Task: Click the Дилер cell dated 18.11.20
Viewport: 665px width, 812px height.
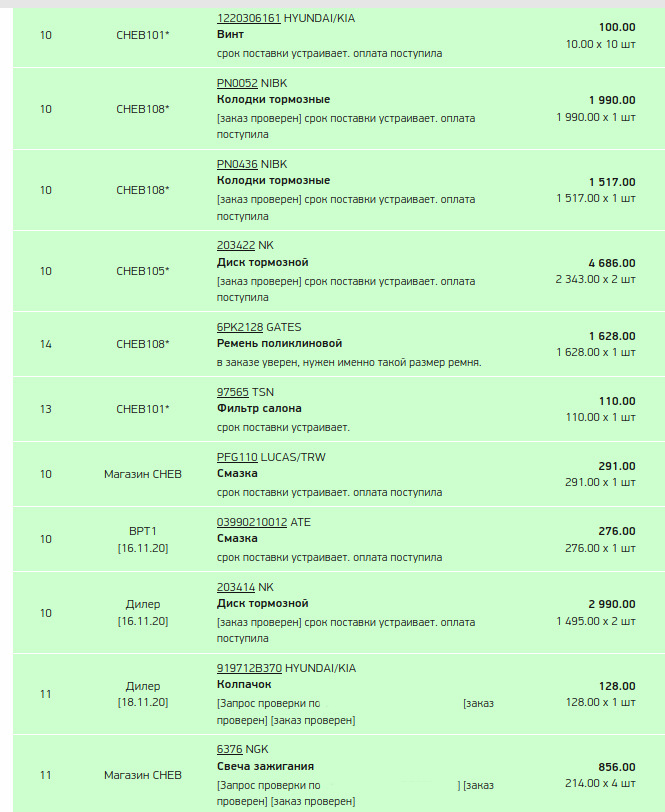Action: [143, 694]
